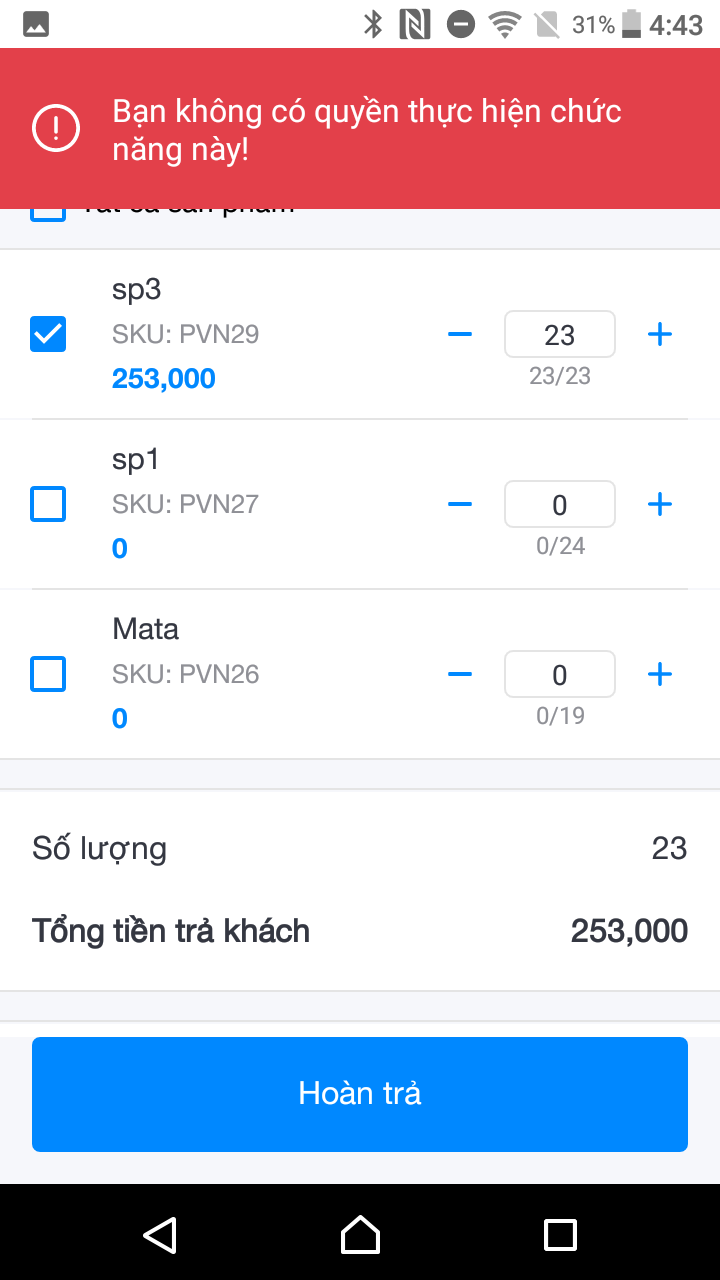Increase Mata quantity with plus icon
This screenshot has height=1280, width=720.
pos(659,674)
